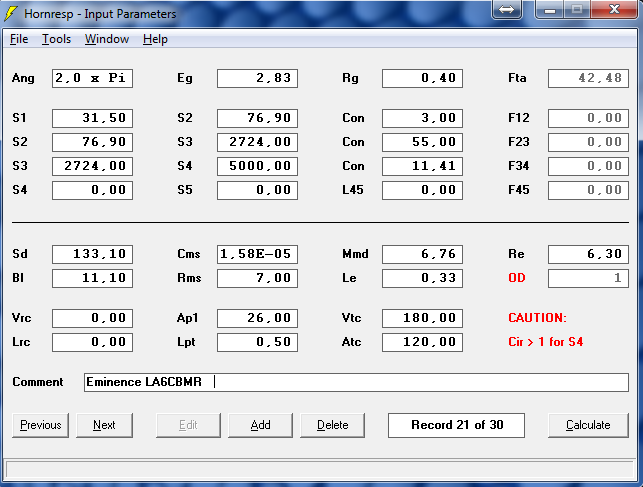Click the Record 21 of 30 indicator

pos(456,425)
